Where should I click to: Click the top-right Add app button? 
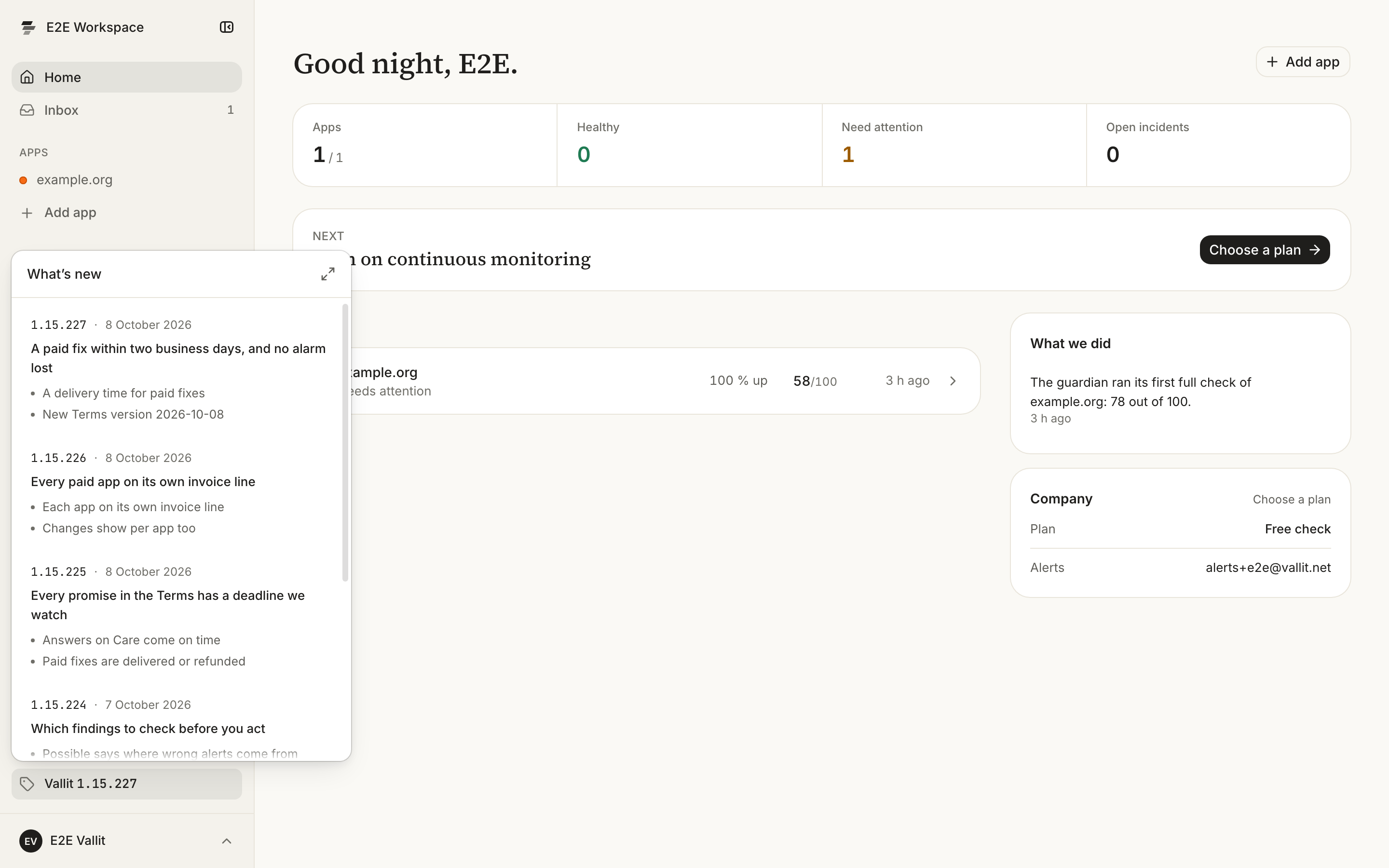[1302, 62]
